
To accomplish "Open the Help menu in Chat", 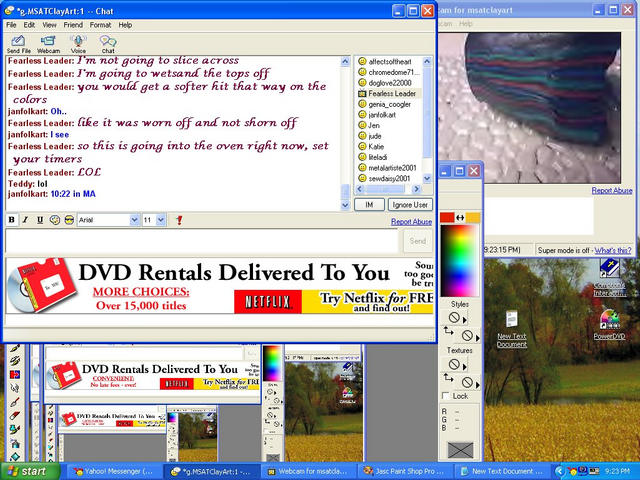I will [x=125, y=25].
